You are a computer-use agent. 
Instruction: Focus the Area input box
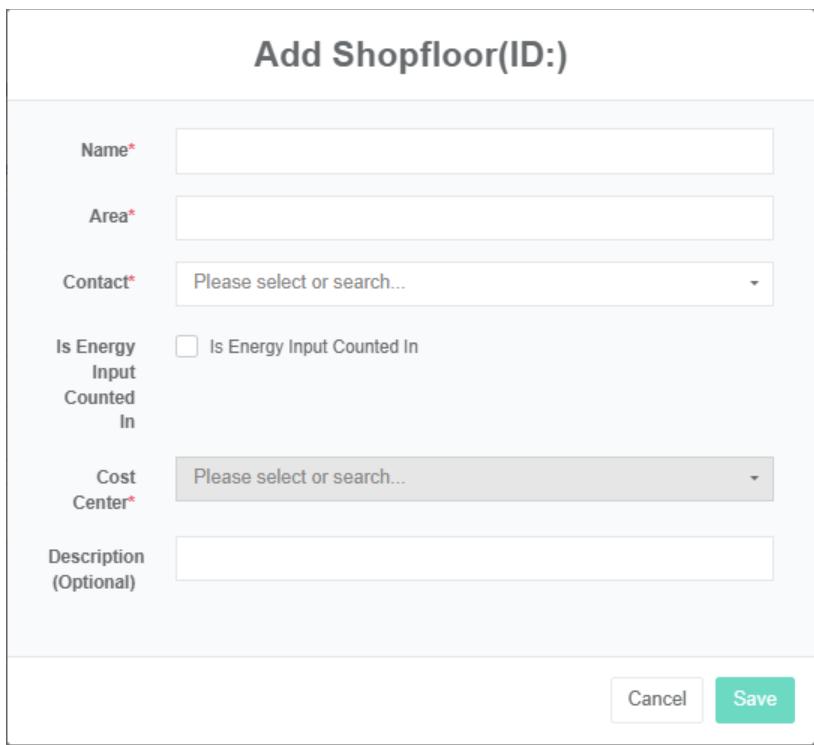[x=474, y=217]
